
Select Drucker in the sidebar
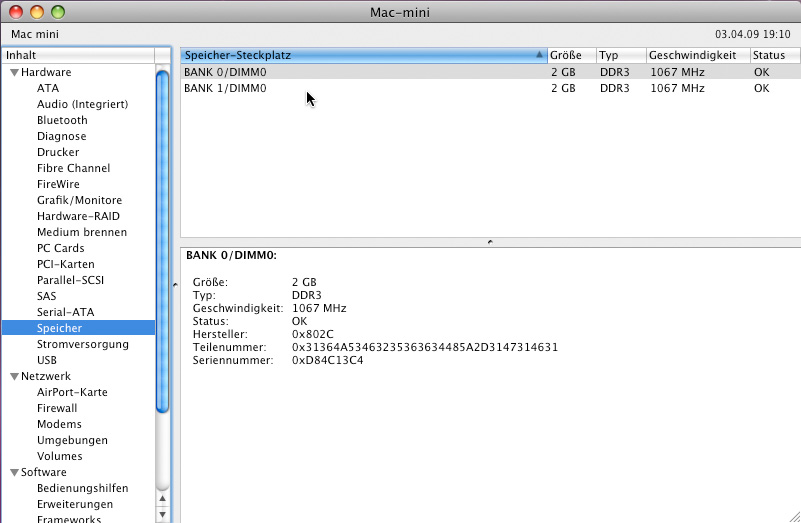pyautogui.click(x=58, y=152)
